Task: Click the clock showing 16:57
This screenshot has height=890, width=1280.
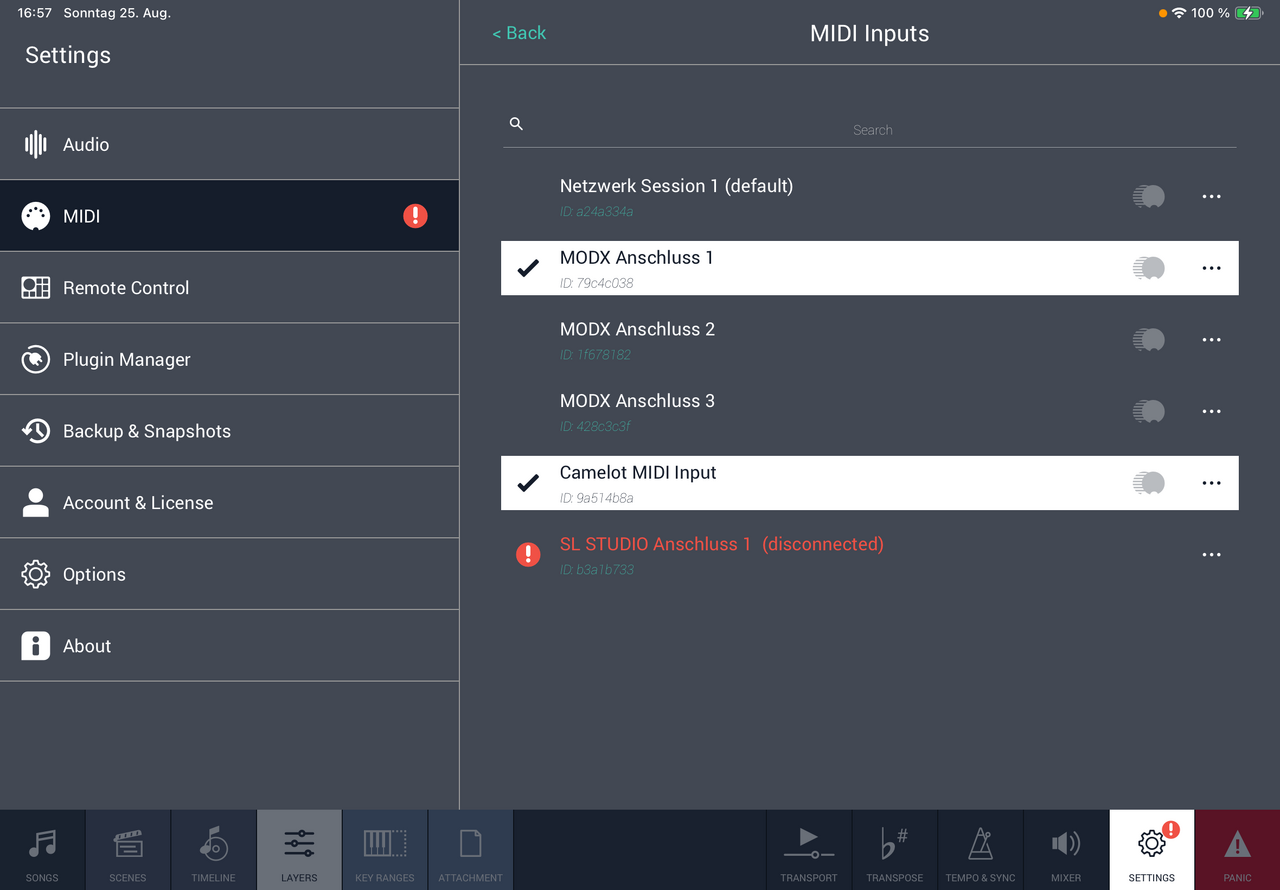Action: click(x=35, y=13)
